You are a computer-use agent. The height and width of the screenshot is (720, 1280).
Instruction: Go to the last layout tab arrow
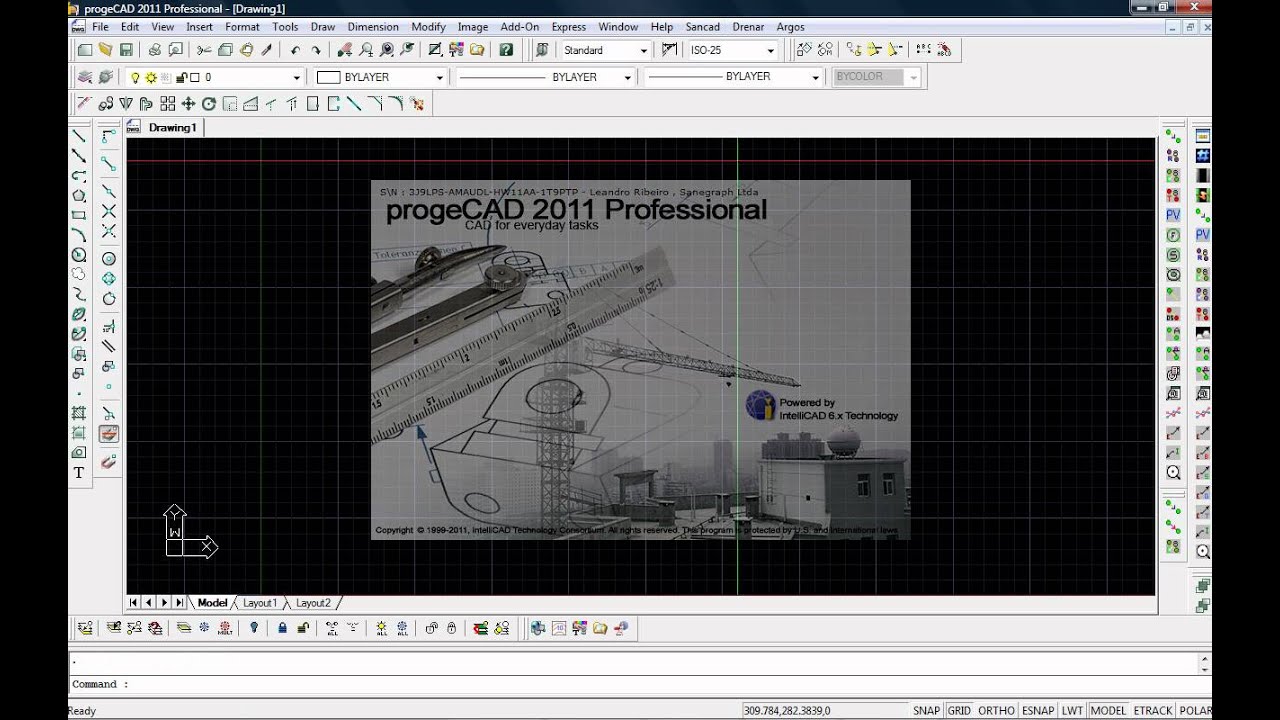pyautogui.click(x=179, y=603)
